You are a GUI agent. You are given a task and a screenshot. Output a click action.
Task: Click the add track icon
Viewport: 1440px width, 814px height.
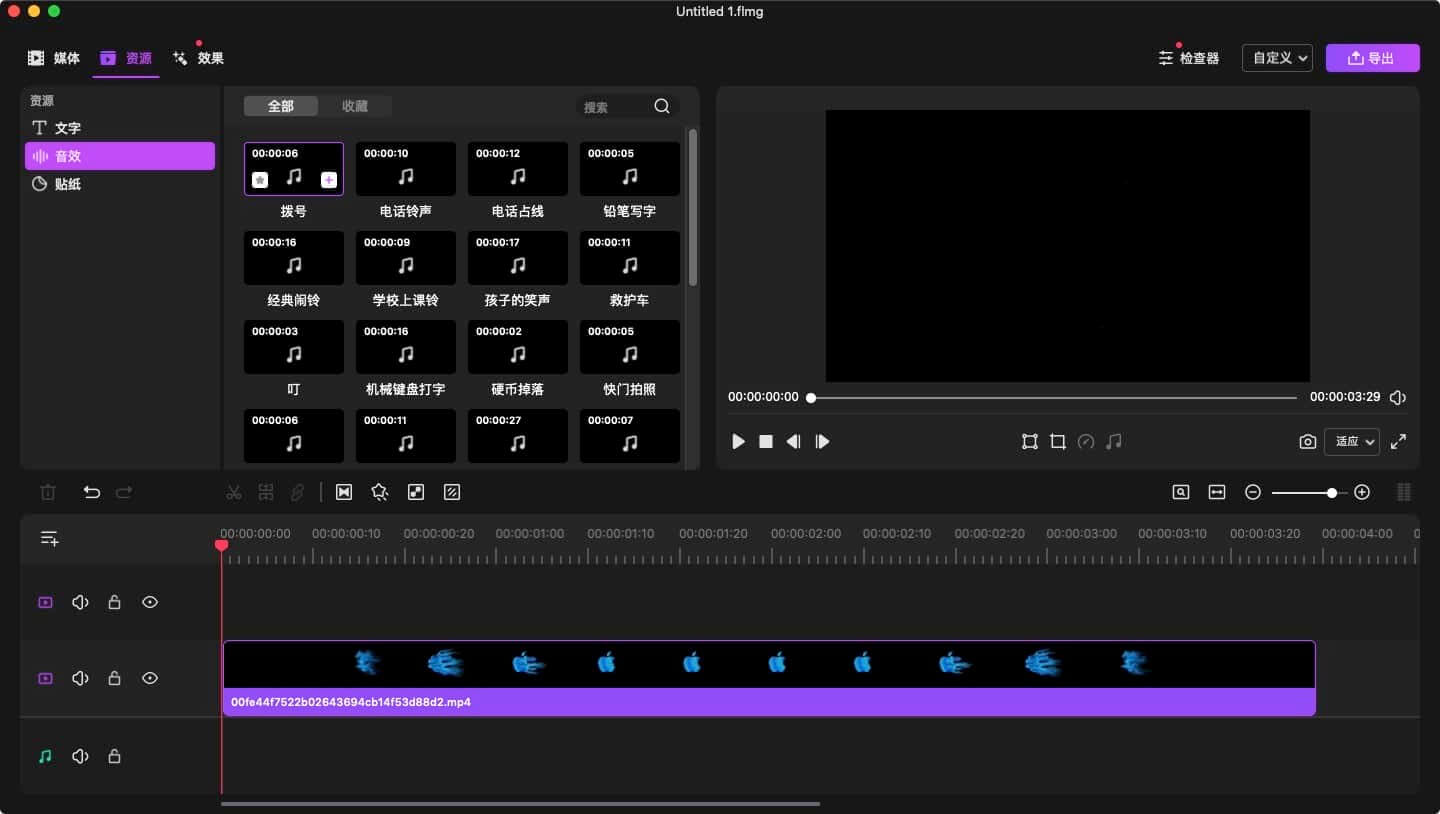[x=49, y=538]
